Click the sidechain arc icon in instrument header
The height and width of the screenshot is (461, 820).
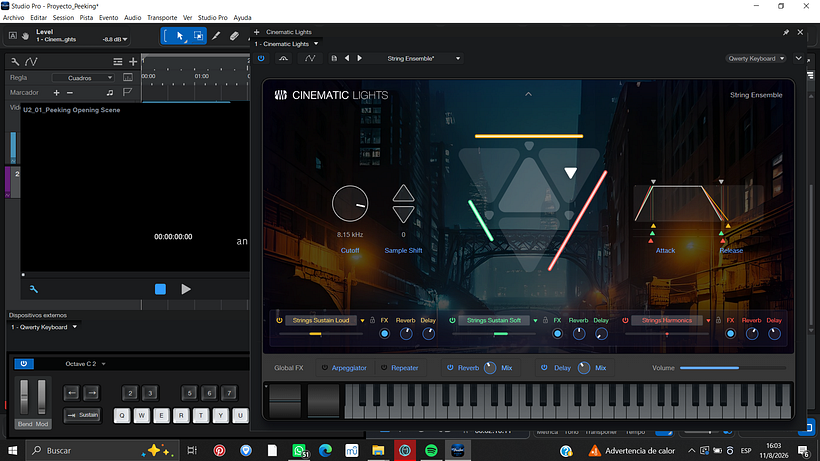[x=283, y=59]
